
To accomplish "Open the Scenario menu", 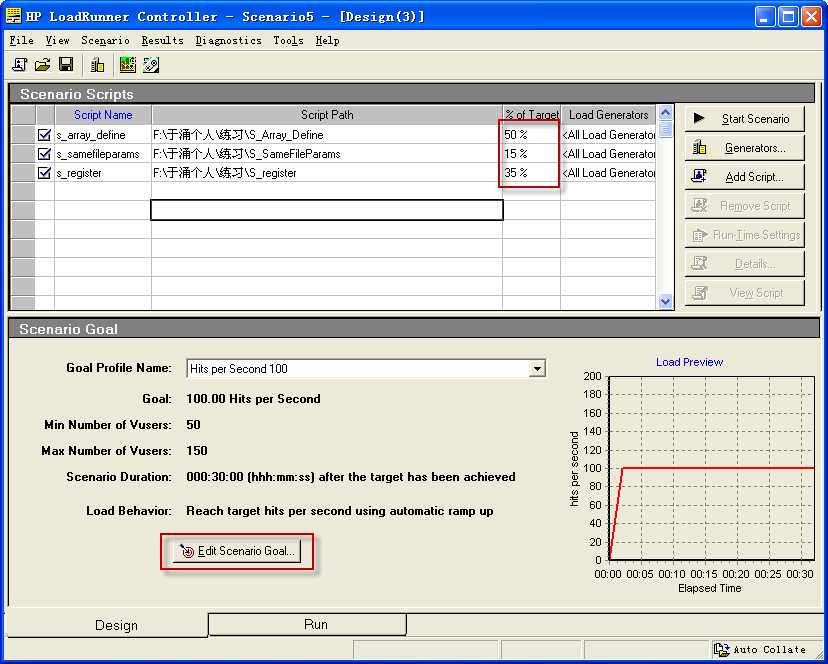I will click(x=105, y=41).
